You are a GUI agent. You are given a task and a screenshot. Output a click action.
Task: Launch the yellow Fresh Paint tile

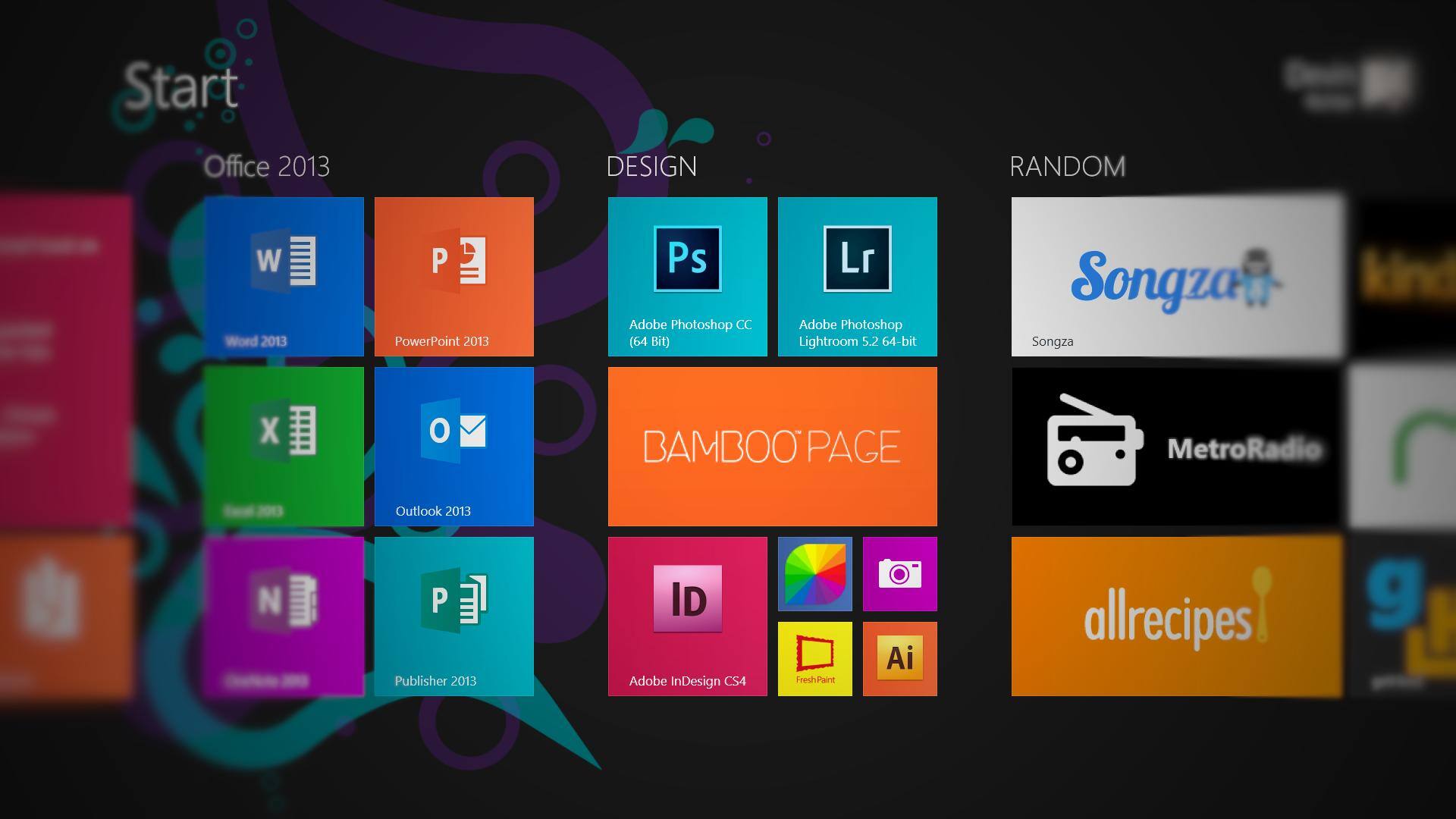[814, 658]
